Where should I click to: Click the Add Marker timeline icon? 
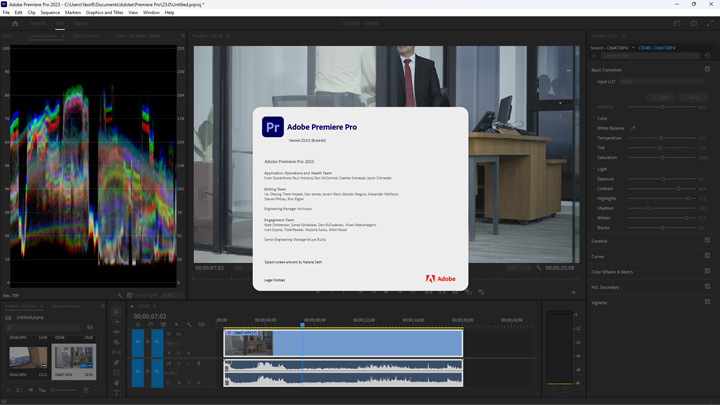click(176, 325)
